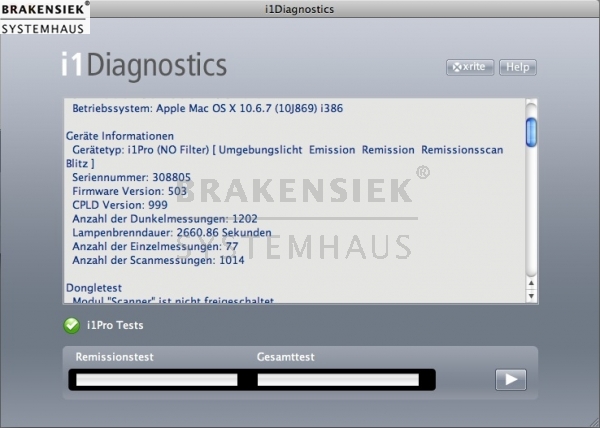600x428 pixels.
Task: Select the 'CPLD Version: 999' line
Action: click(x=120, y=205)
